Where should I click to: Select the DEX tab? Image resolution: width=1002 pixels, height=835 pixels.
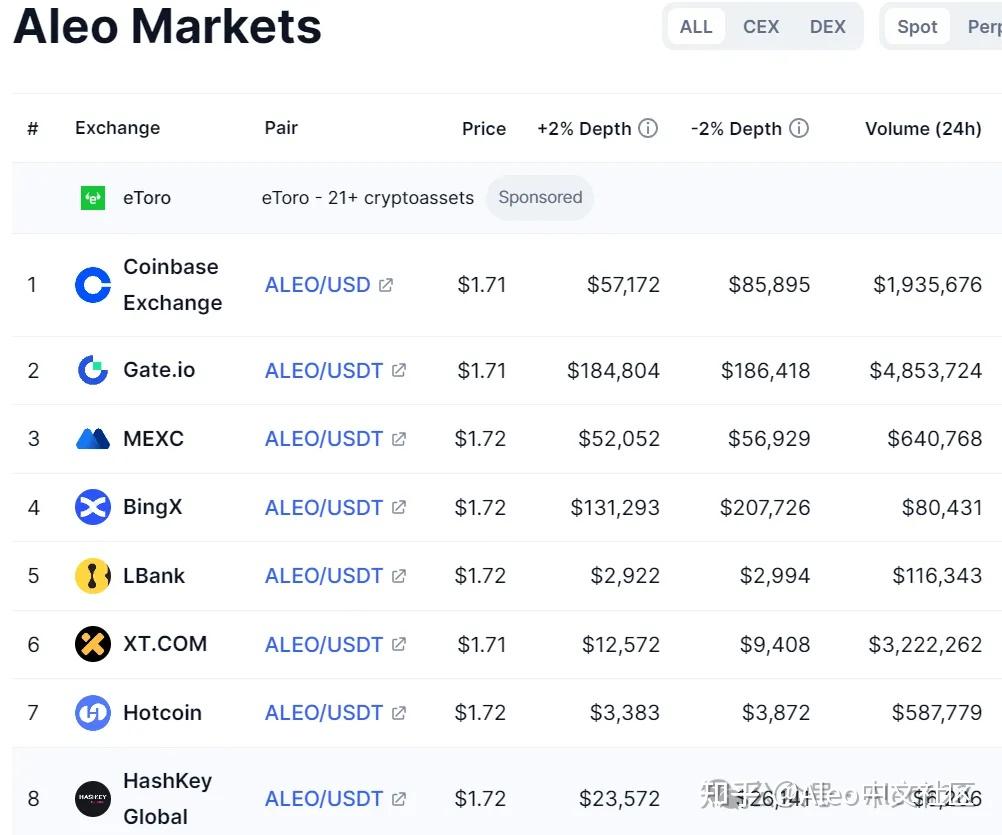827,27
